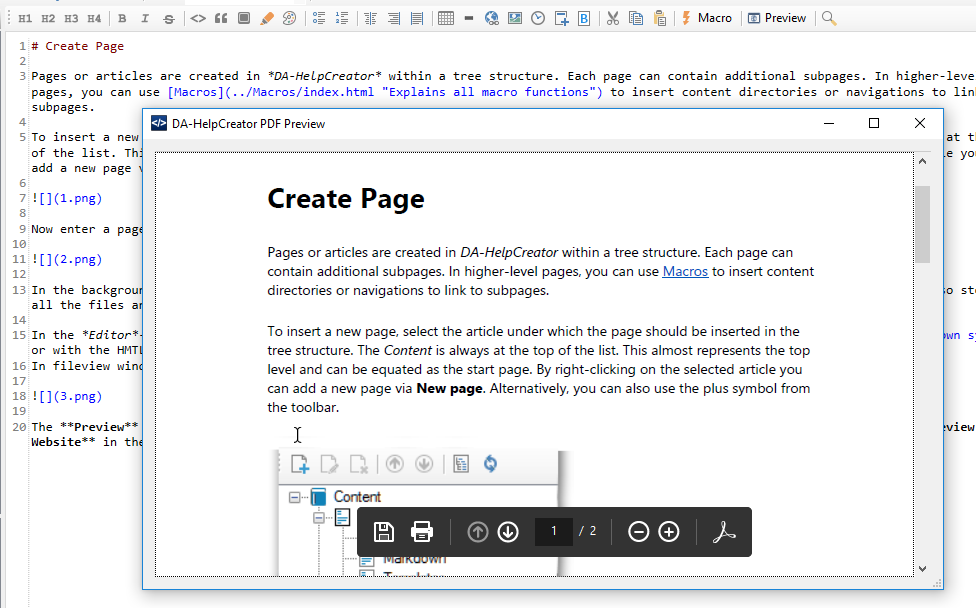This screenshot has width=976, height=608.
Task: Toggle italic formatting in editor toolbar
Action: point(145,19)
